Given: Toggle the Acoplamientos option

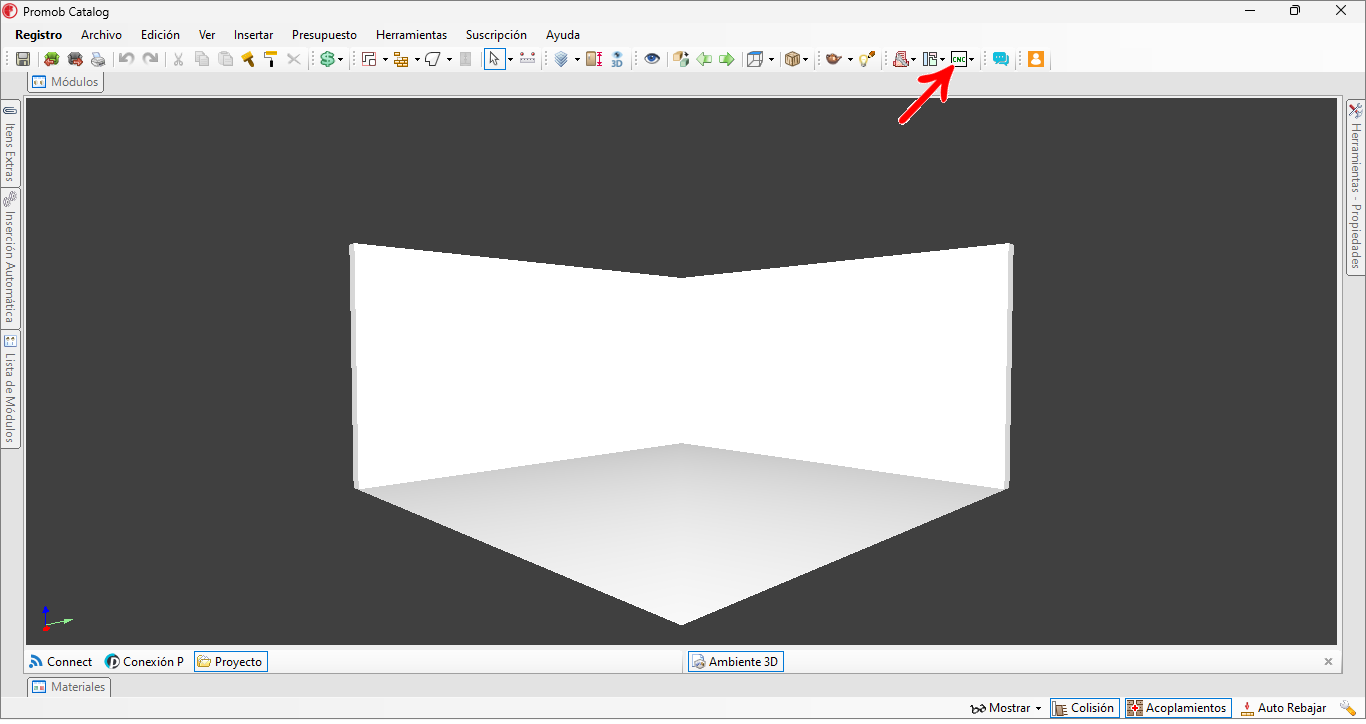Looking at the screenshot, I should (x=1177, y=708).
